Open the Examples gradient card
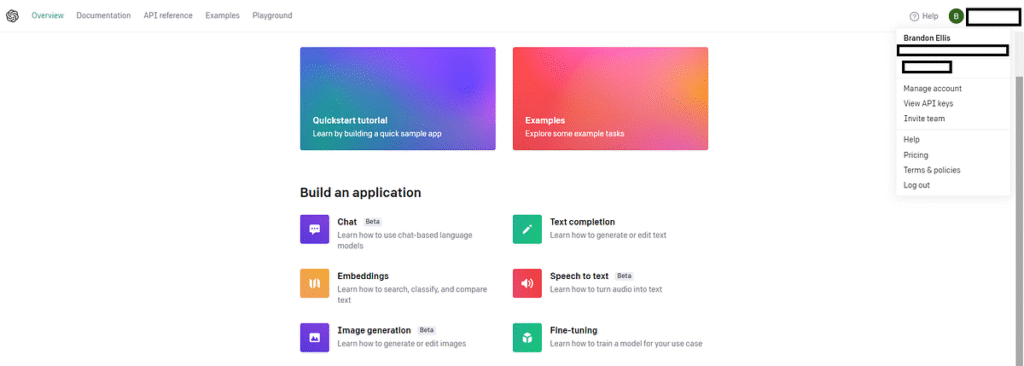The height and width of the screenshot is (366, 1024). (610, 99)
